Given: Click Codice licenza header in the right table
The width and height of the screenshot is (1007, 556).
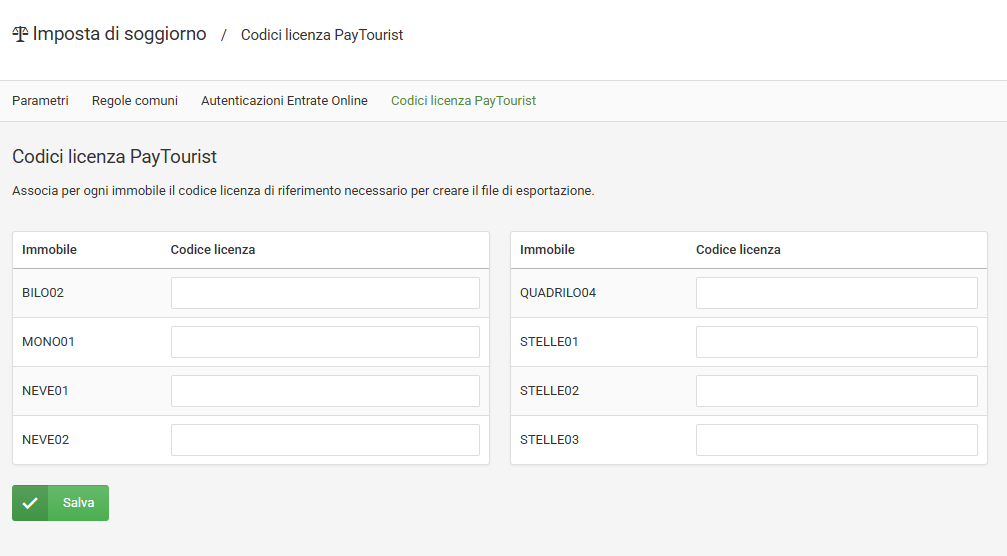Looking at the screenshot, I should 739,250.
